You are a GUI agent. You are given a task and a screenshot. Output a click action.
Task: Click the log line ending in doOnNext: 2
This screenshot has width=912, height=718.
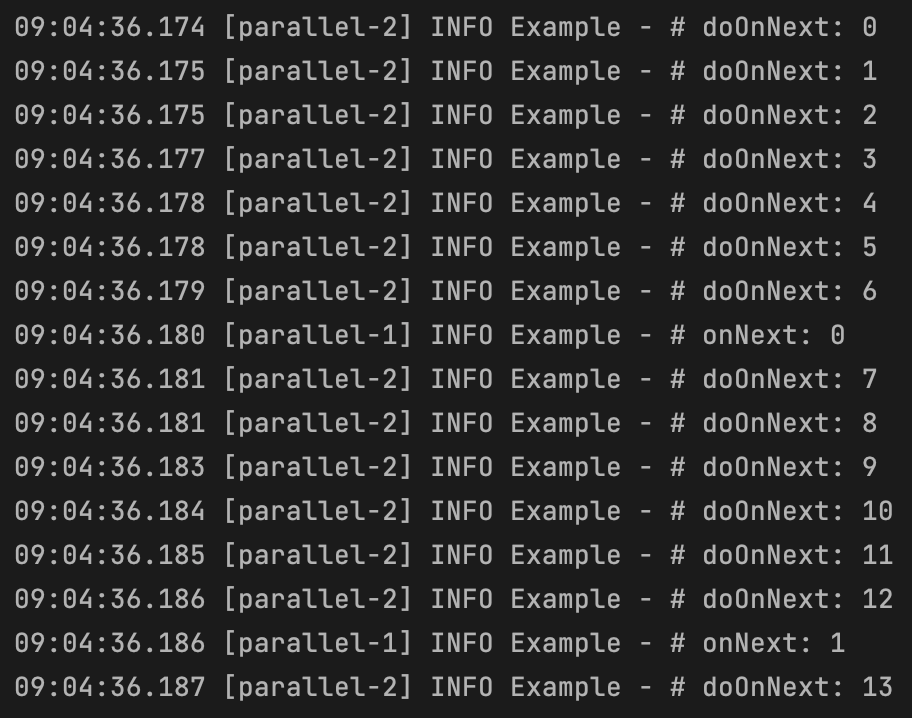[x=446, y=115]
